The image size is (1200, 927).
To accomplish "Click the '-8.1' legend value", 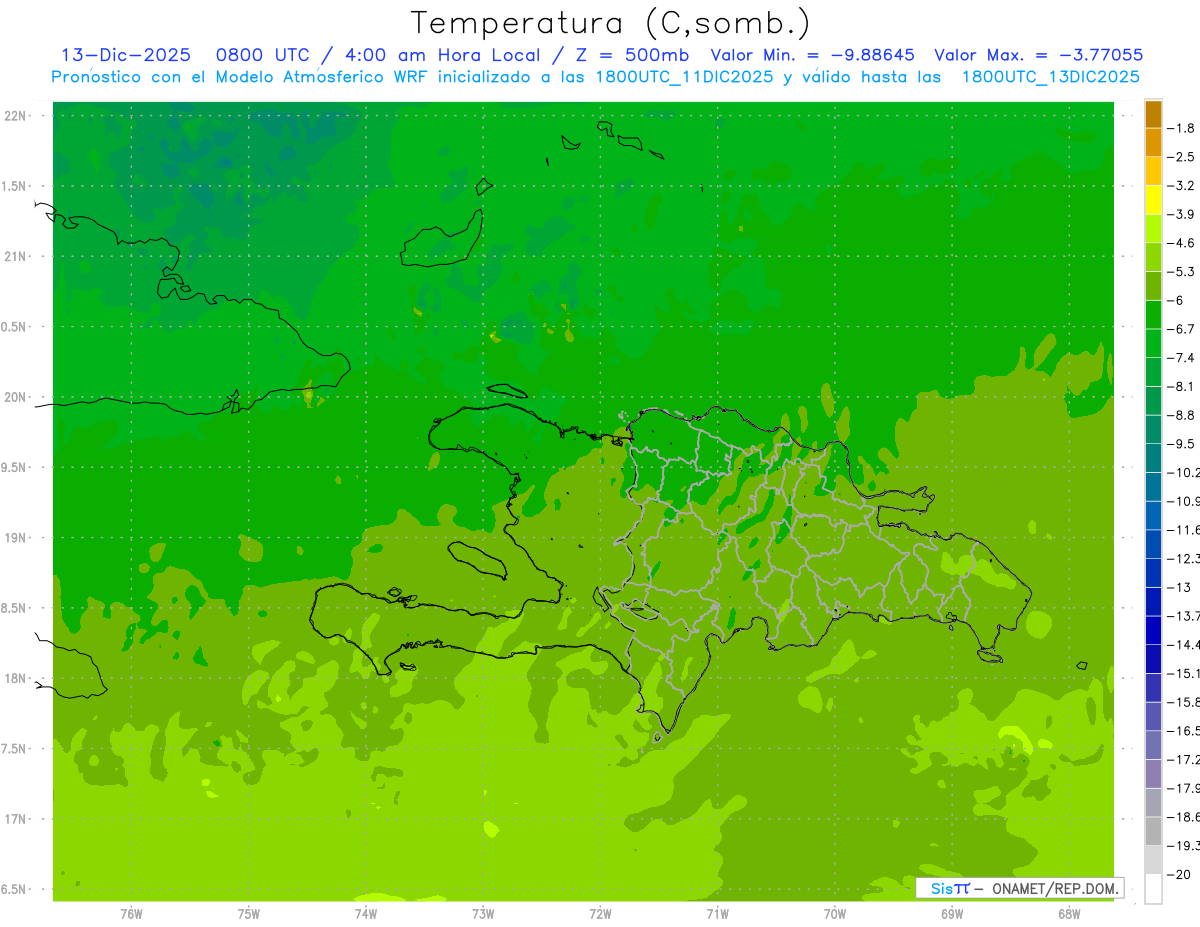I will point(1181,386).
